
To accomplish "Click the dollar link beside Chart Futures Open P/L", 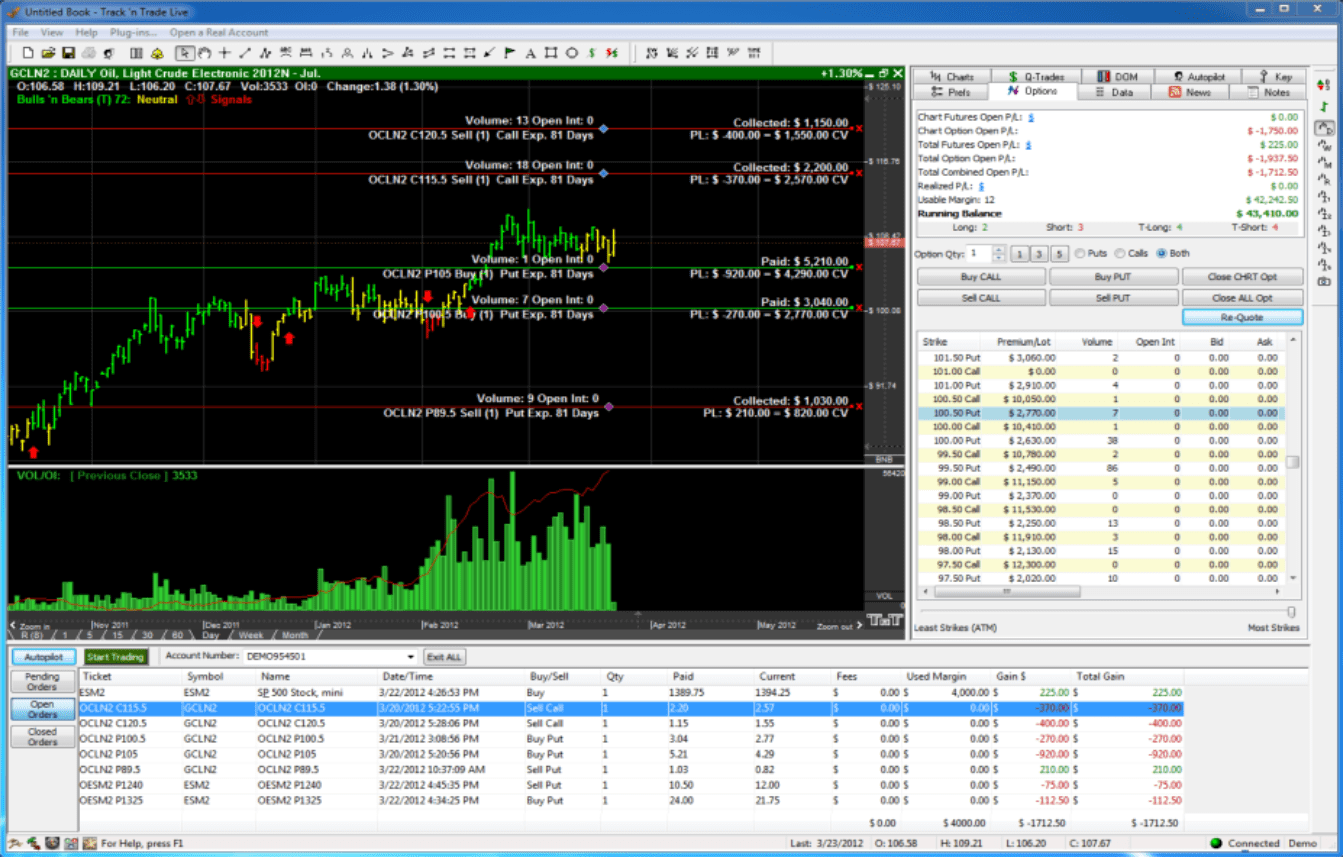I will tap(1031, 117).
